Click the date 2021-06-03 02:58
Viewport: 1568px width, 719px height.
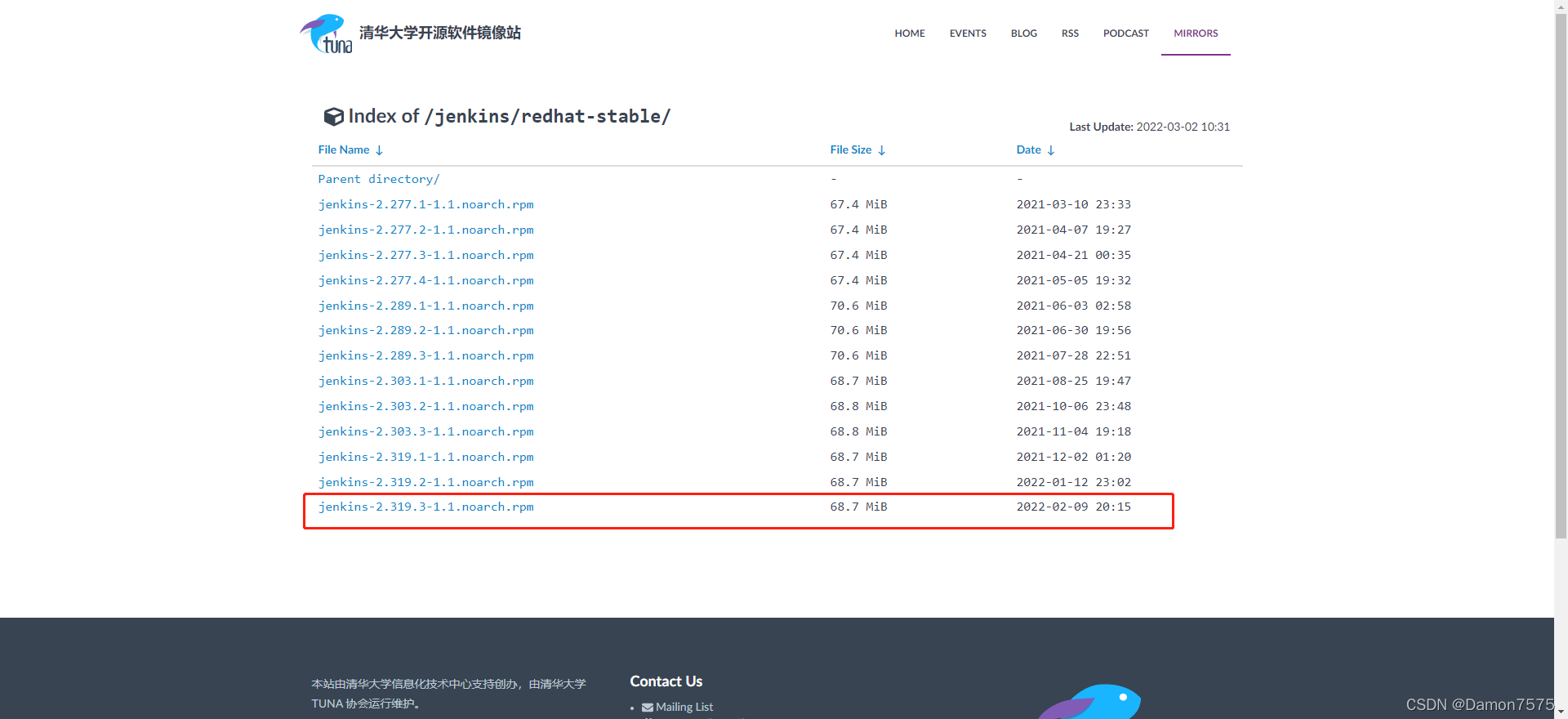point(1074,306)
